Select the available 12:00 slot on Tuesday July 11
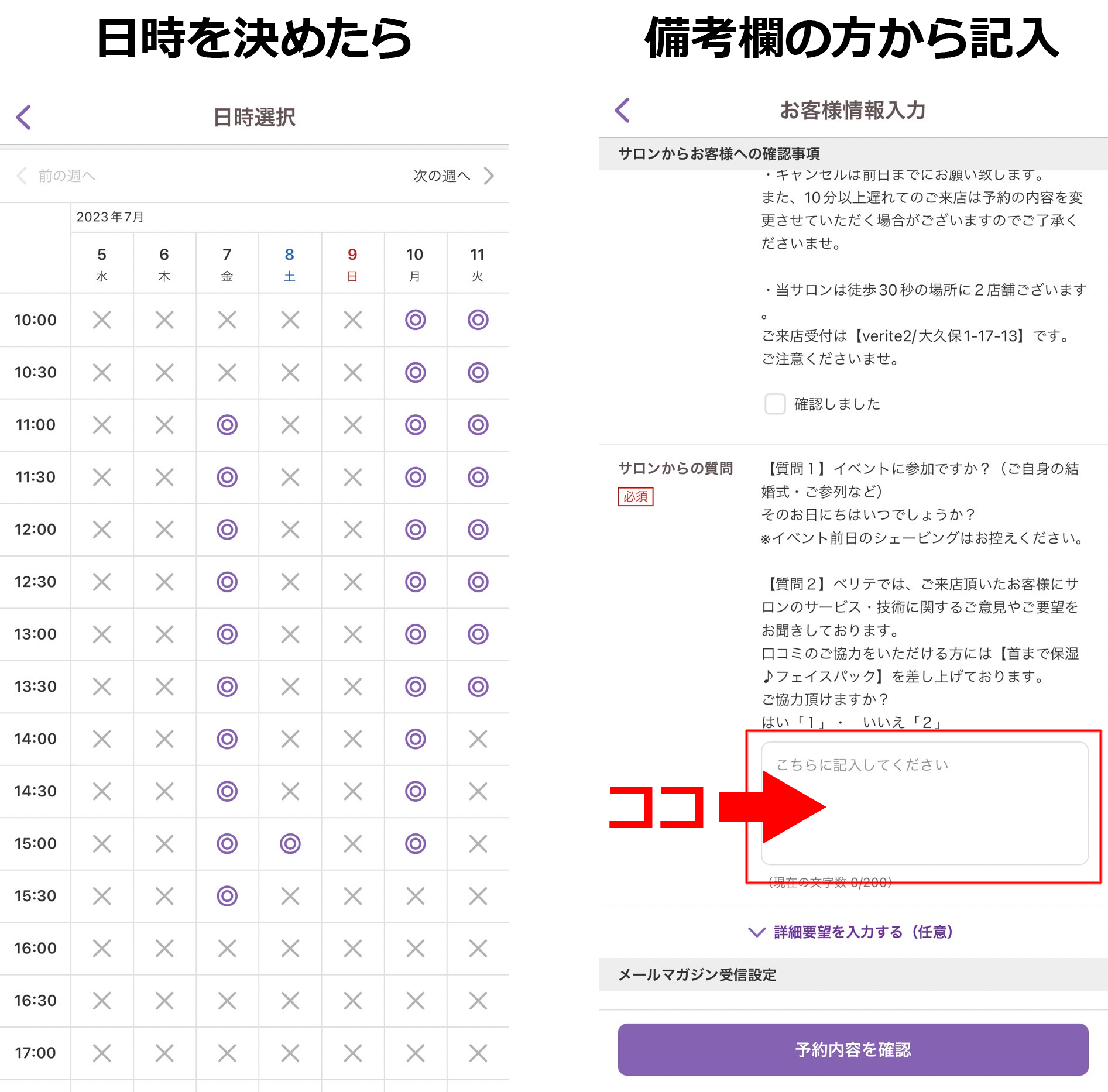 tap(478, 529)
